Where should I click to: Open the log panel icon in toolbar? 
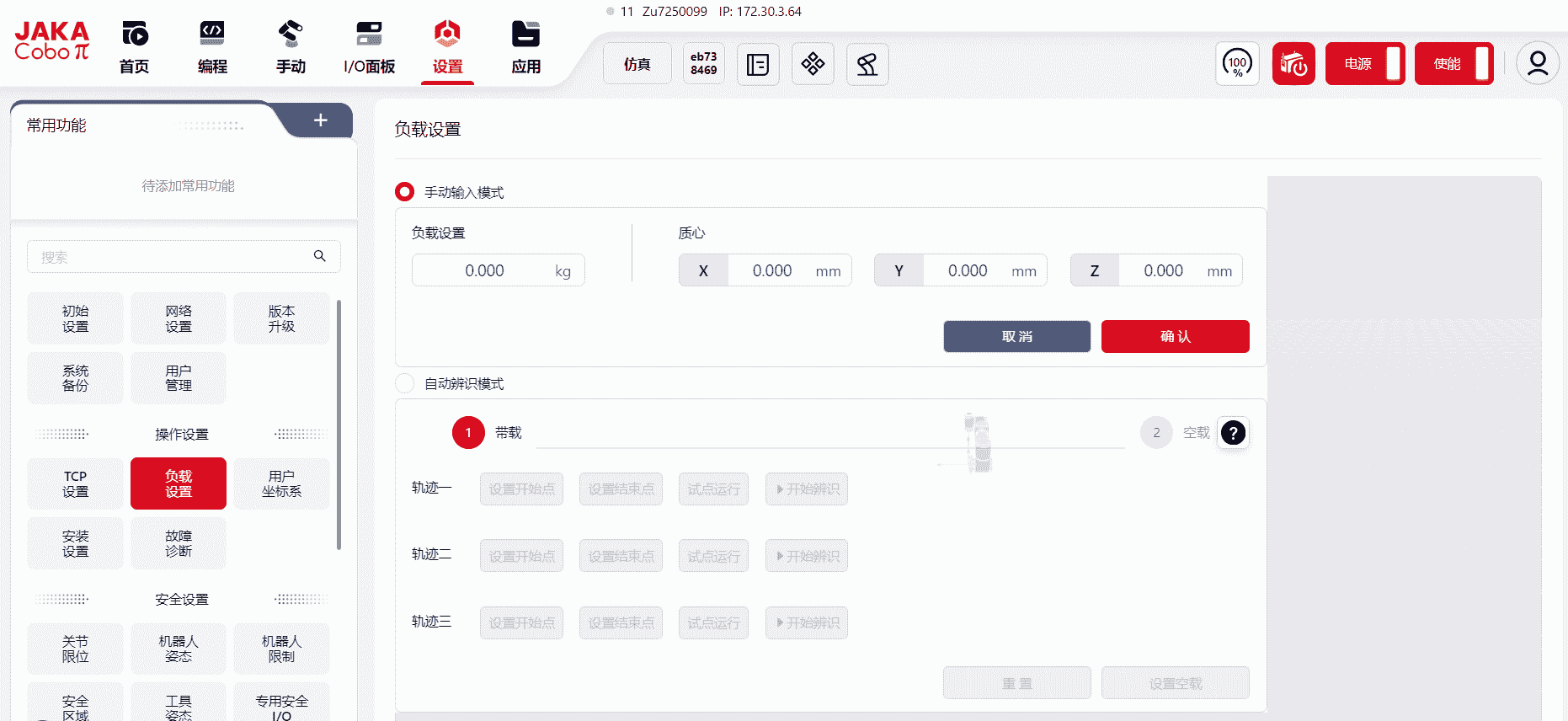click(758, 64)
